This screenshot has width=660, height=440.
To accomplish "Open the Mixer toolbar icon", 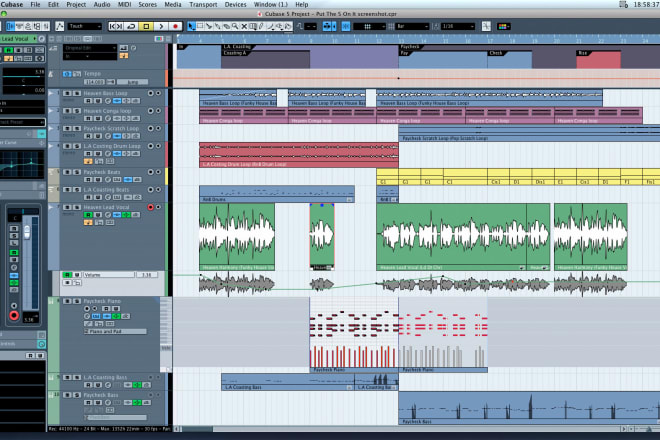I will (45, 27).
